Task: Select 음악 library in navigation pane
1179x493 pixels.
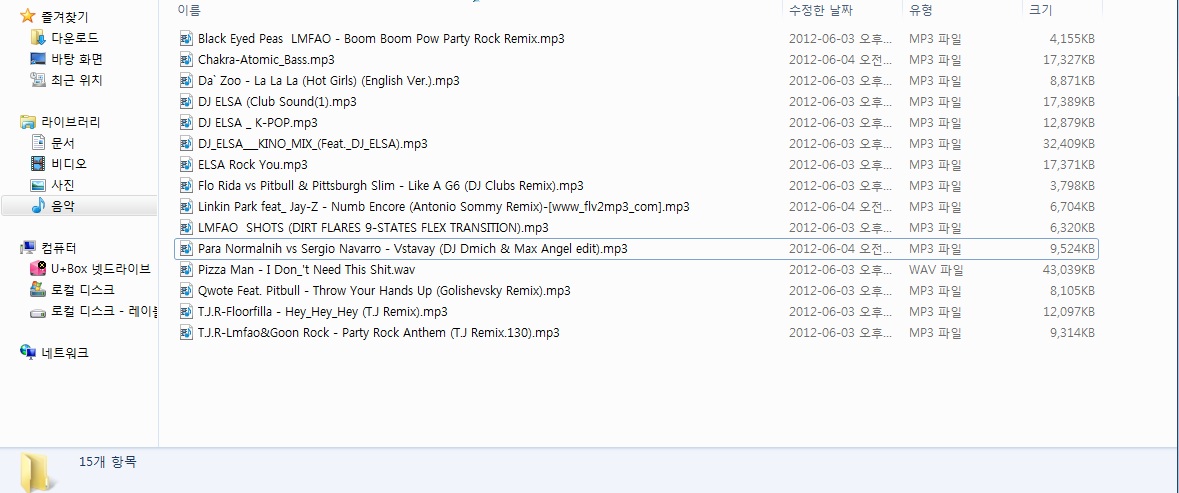Action: coord(63,206)
